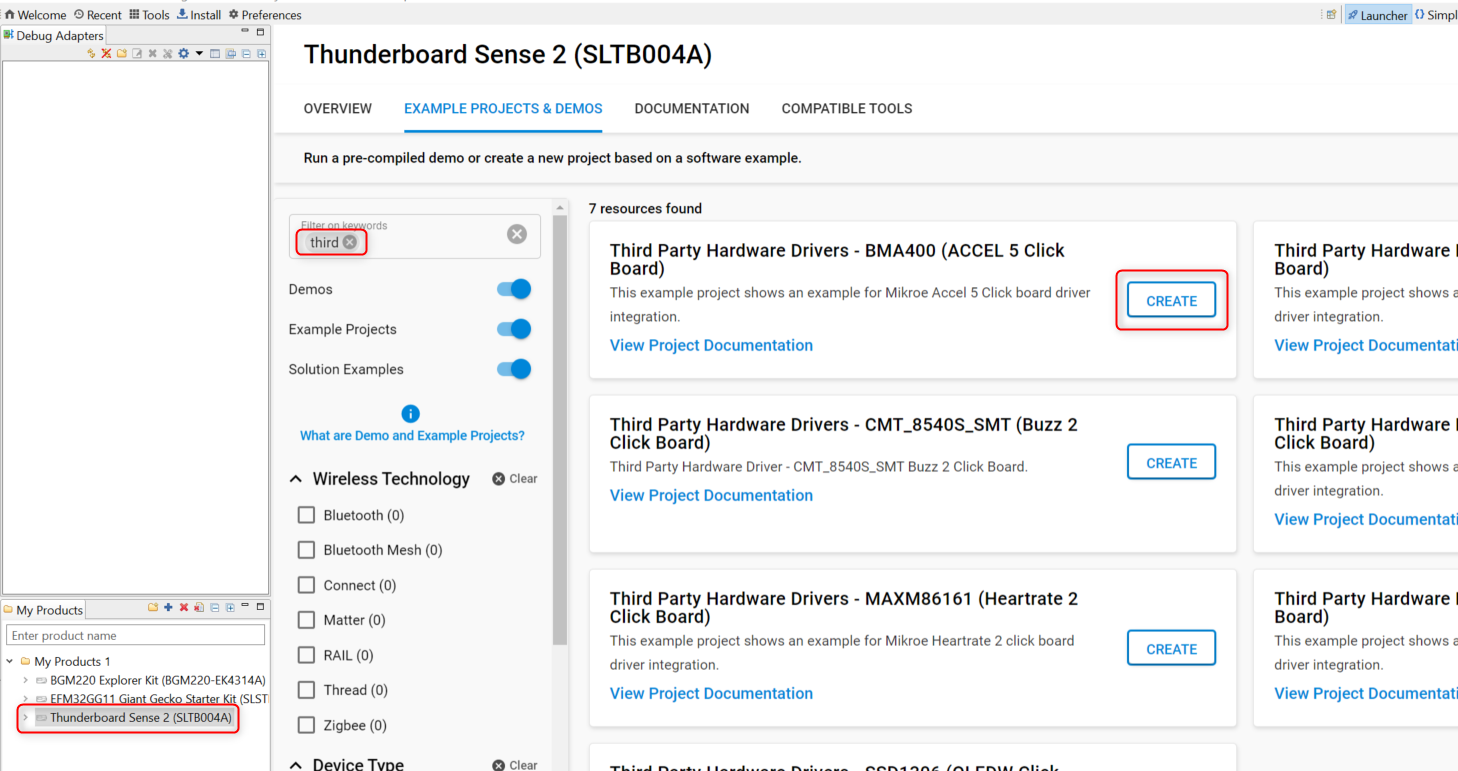This screenshot has height=771, width=1458.
Task: Click blue plus add product icon
Action: click(x=168, y=607)
